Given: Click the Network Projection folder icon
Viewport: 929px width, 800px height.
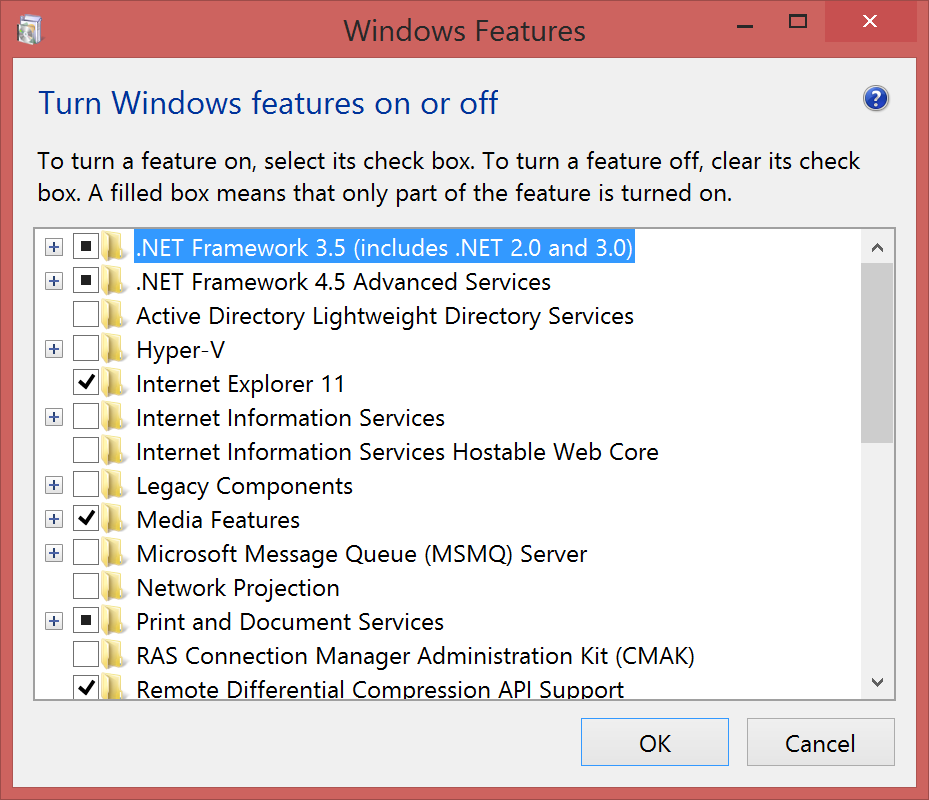Looking at the screenshot, I should click(113, 587).
